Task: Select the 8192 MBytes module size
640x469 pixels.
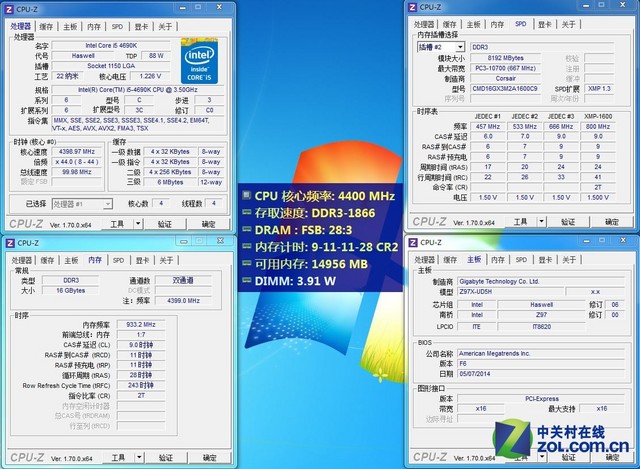Action: point(505,58)
